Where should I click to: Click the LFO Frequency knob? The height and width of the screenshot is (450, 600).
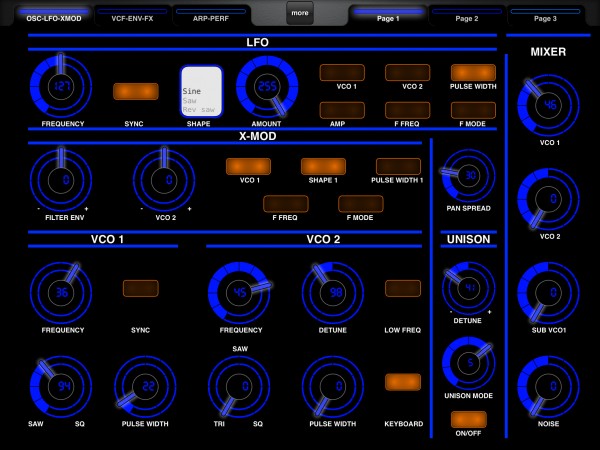(x=61, y=86)
